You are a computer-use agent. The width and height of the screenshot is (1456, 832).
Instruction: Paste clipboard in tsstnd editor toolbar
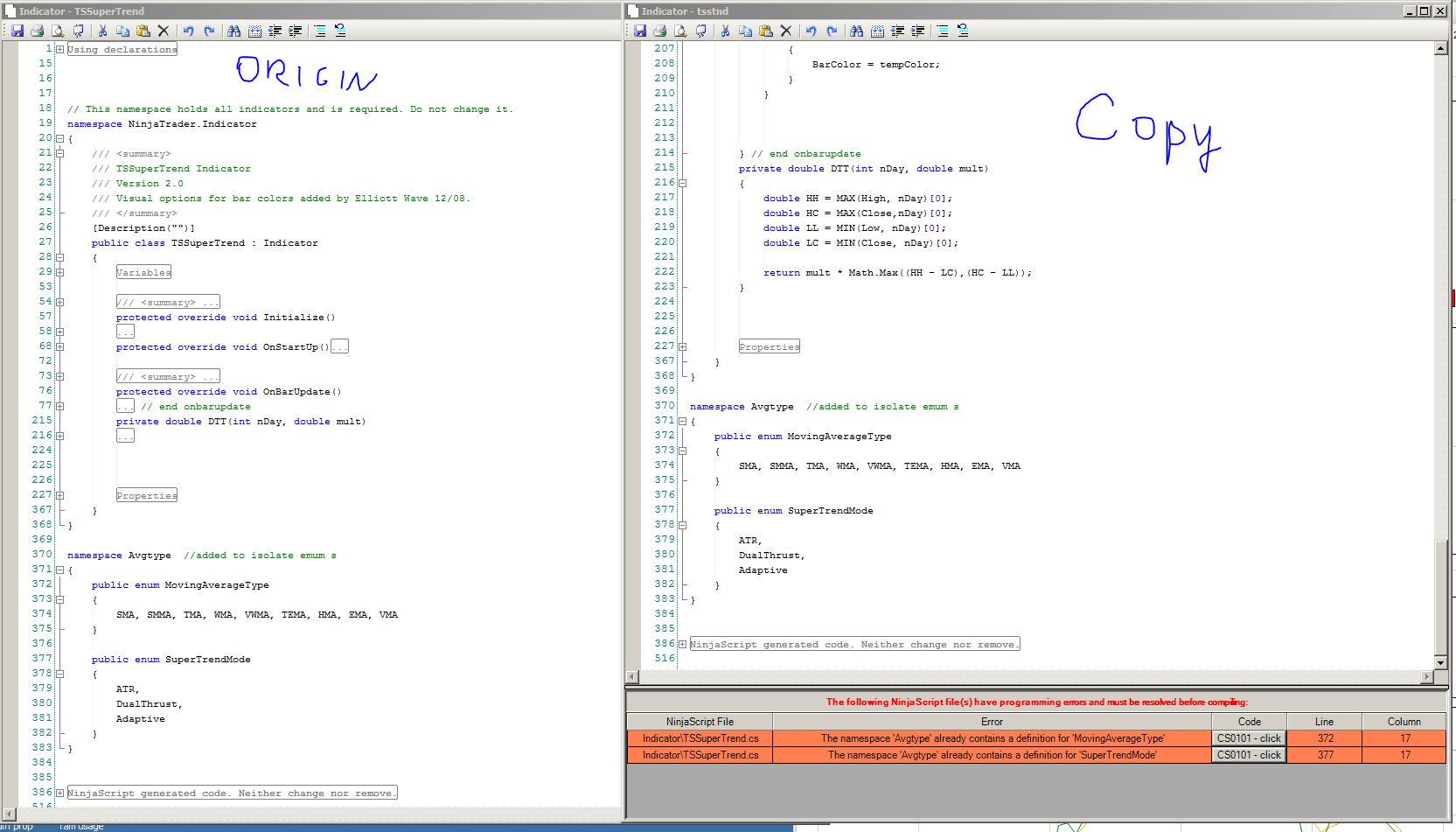click(x=766, y=31)
